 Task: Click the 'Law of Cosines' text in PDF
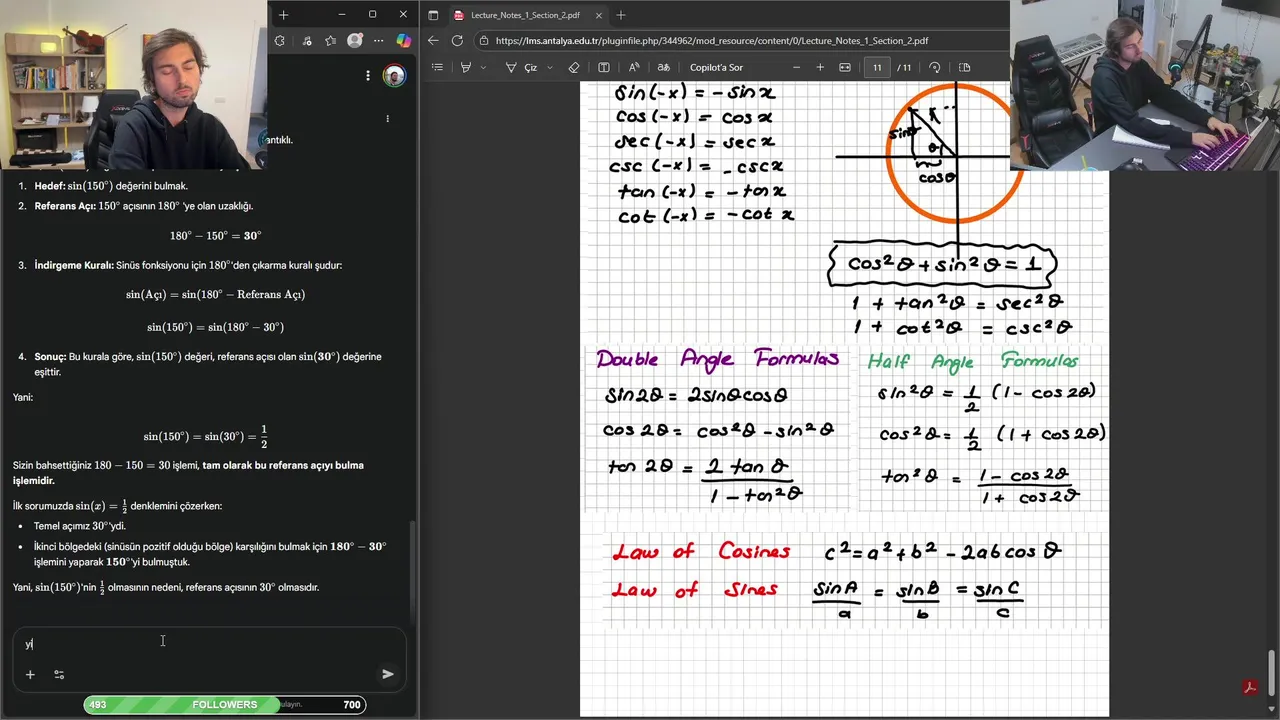tap(701, 552)
